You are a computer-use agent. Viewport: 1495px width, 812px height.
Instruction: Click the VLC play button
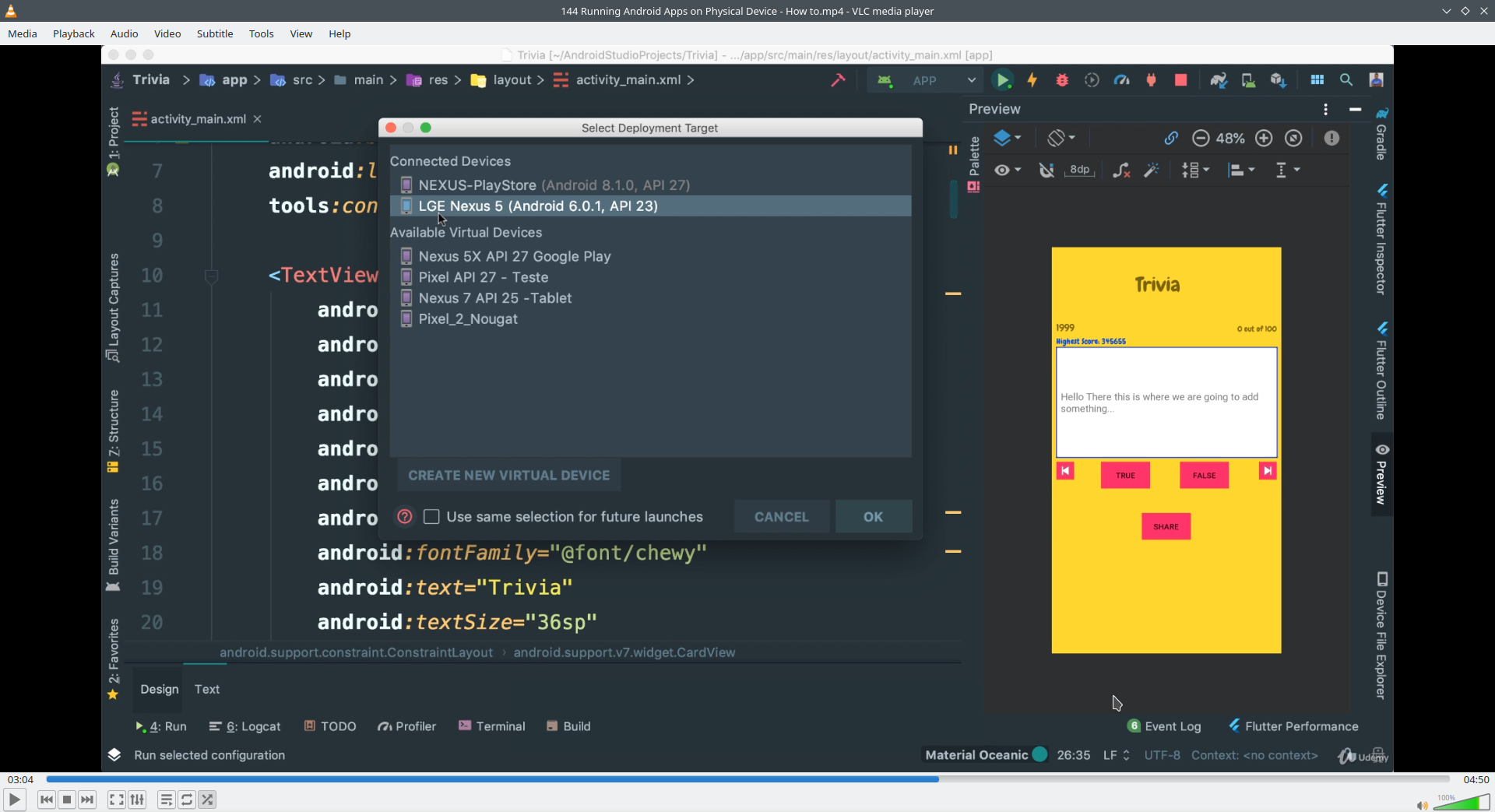tap(14, 800)
